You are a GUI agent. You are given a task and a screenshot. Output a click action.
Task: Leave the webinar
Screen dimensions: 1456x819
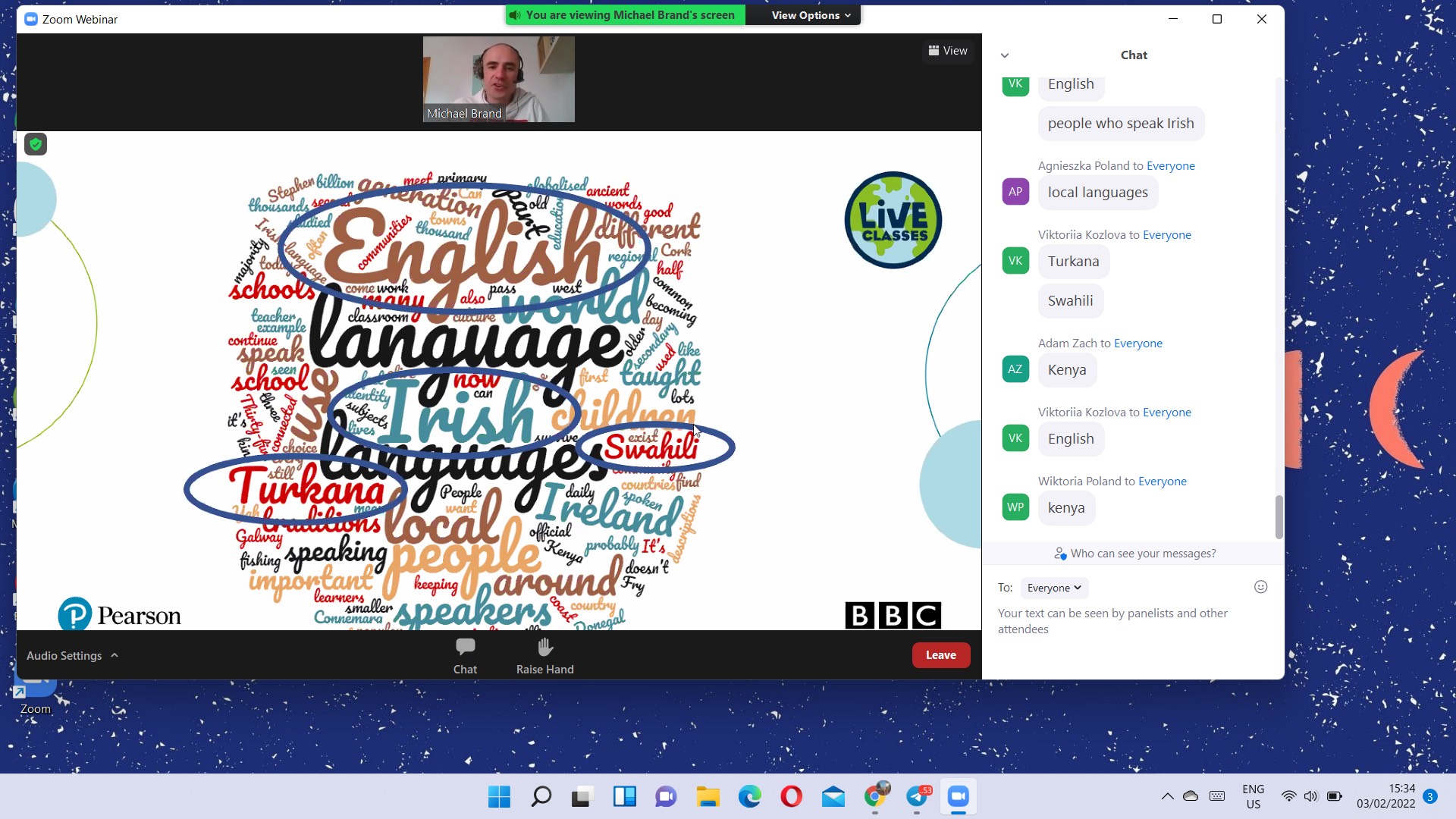click(x=940, y=655)
